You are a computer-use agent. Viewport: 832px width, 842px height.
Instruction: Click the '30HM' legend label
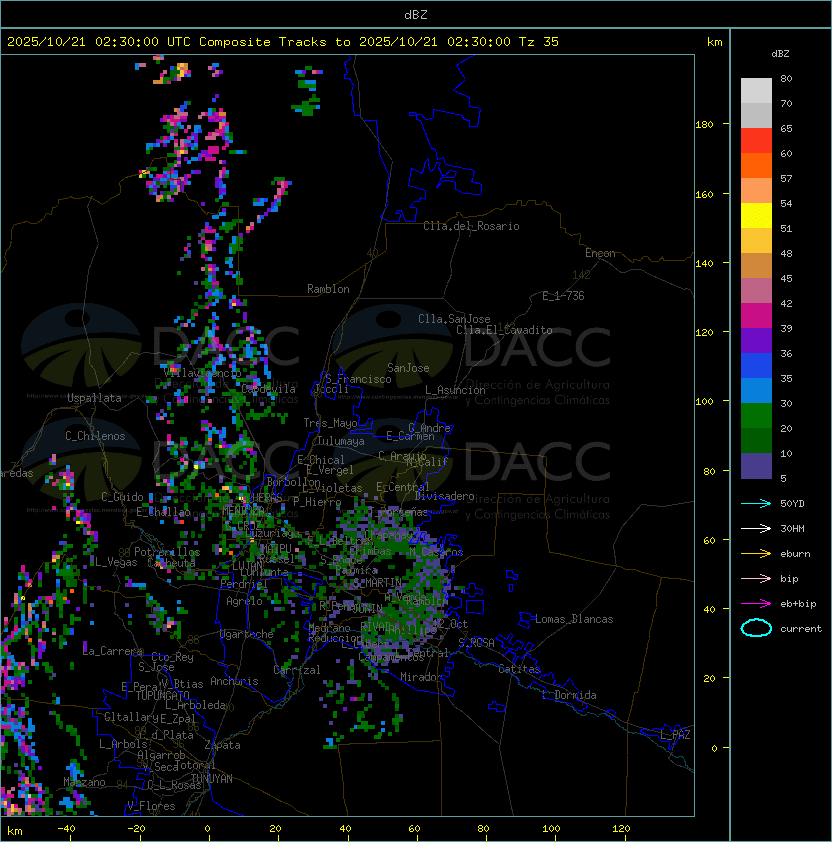click(792, 528)
